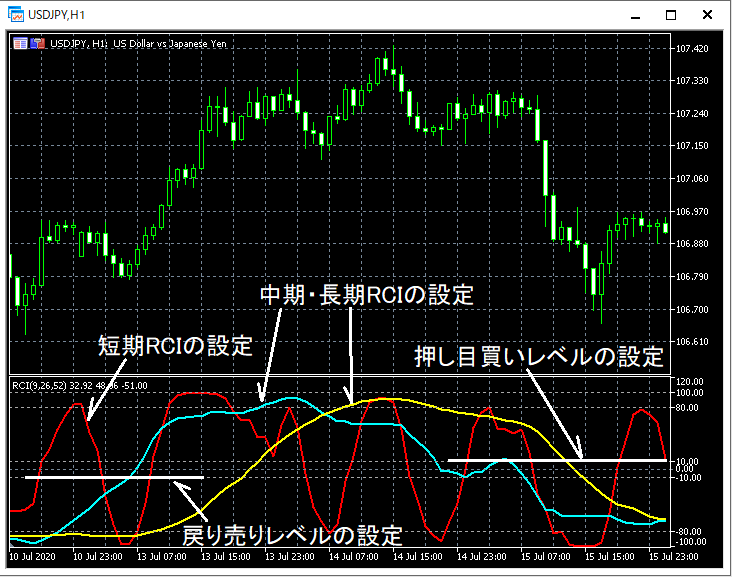Click the '13 Jul 15:00' time axis label
The height and width of the screenshot is (577, 733).
pyautogui.click(x=226, y=557)
